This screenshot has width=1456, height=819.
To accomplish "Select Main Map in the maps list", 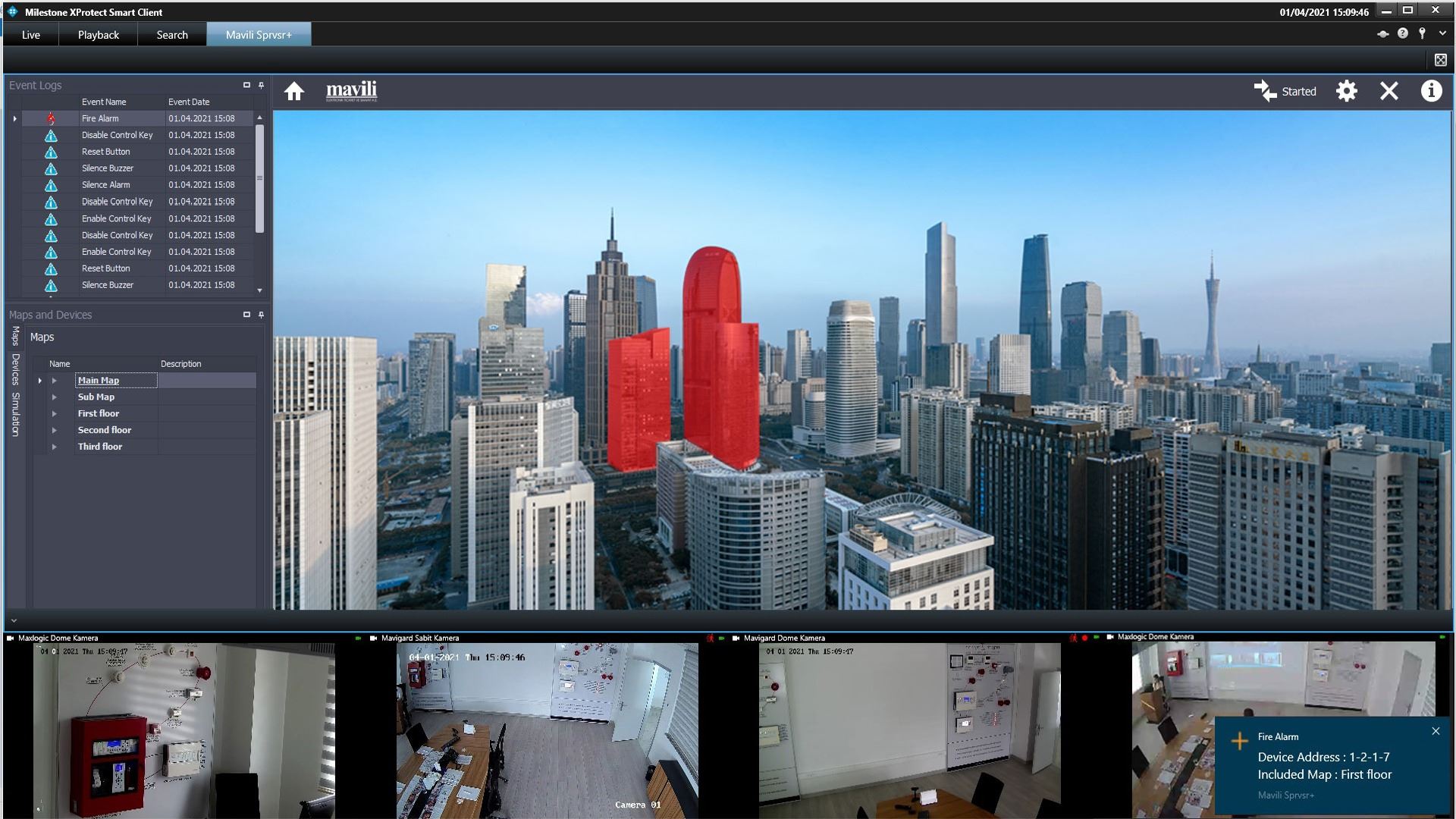I will pyautogui.click(x=99, y=381).
